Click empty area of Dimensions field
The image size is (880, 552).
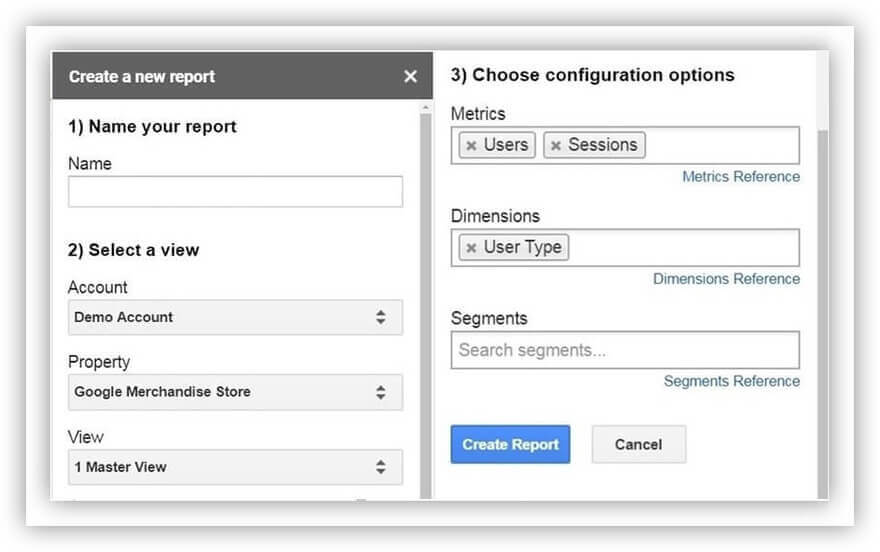682,247
